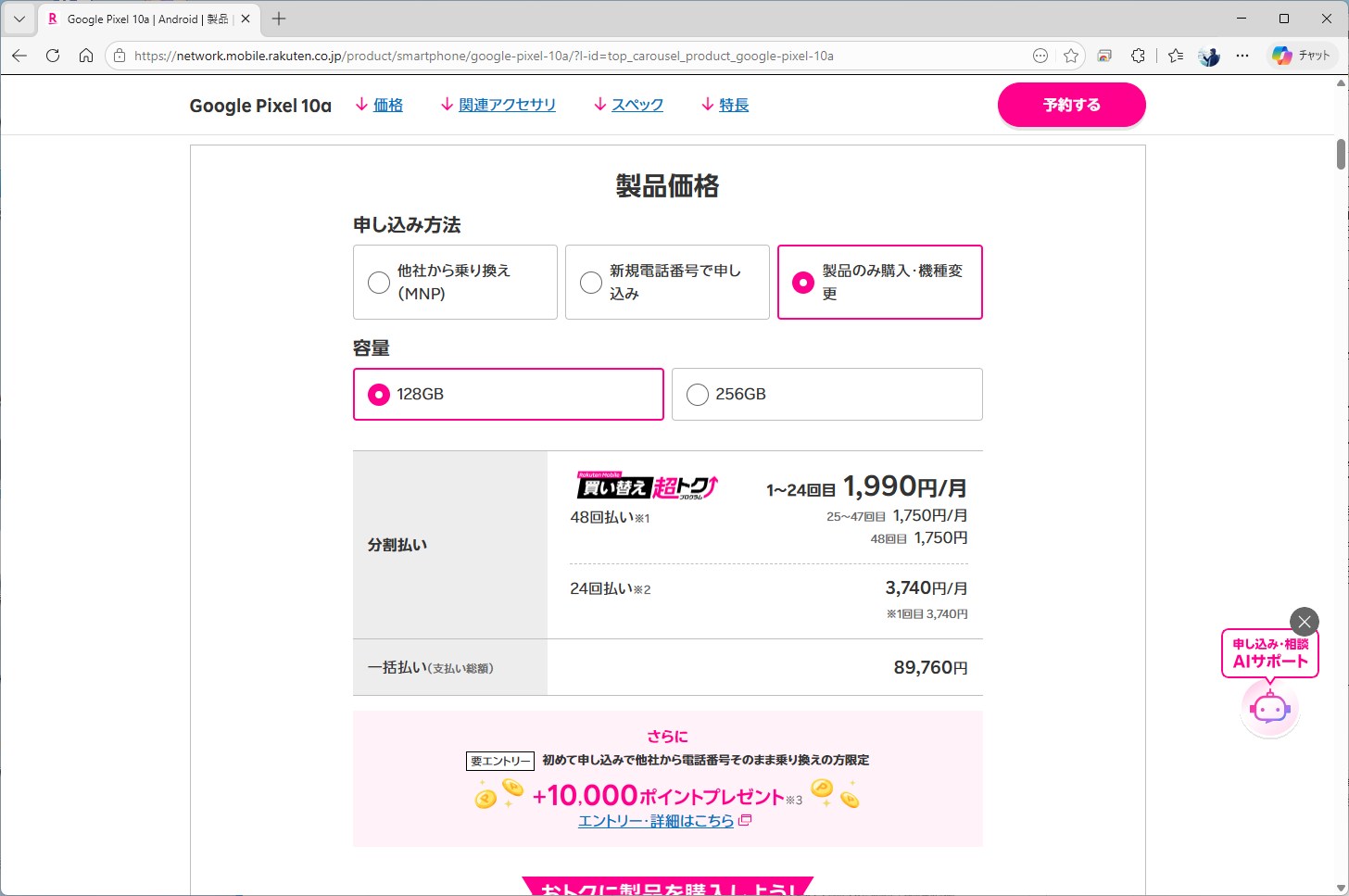Go back to the previous page
This screenshot has width=1349, height=896.
tap(19, 56)
